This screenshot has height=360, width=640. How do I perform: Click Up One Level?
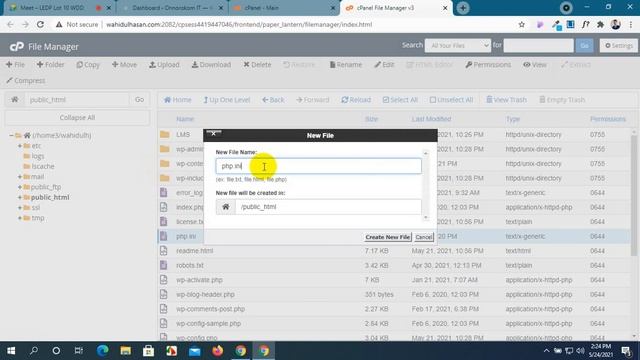(227, 100)
